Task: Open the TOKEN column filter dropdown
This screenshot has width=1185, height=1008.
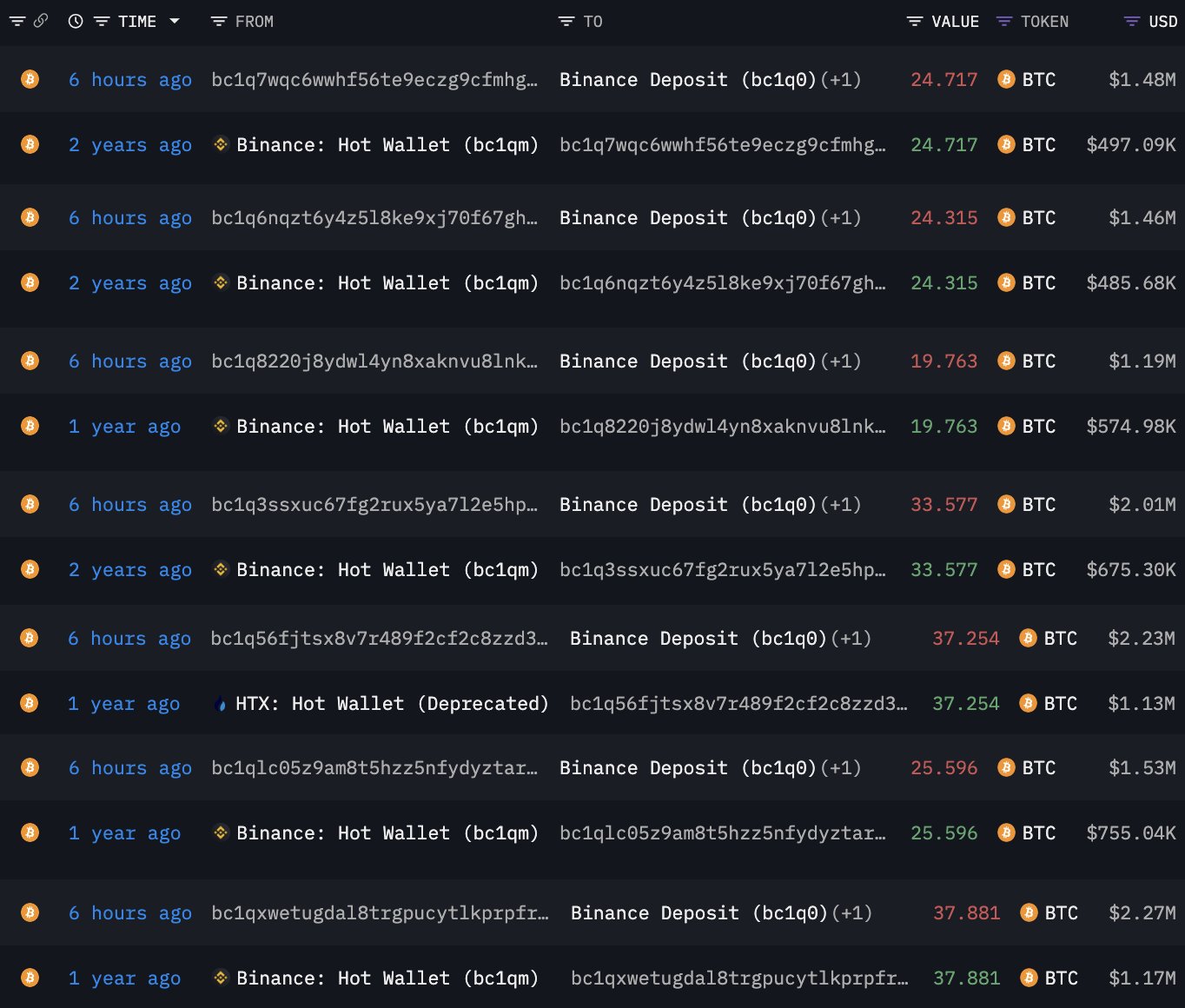Action: click(1005, 22)
